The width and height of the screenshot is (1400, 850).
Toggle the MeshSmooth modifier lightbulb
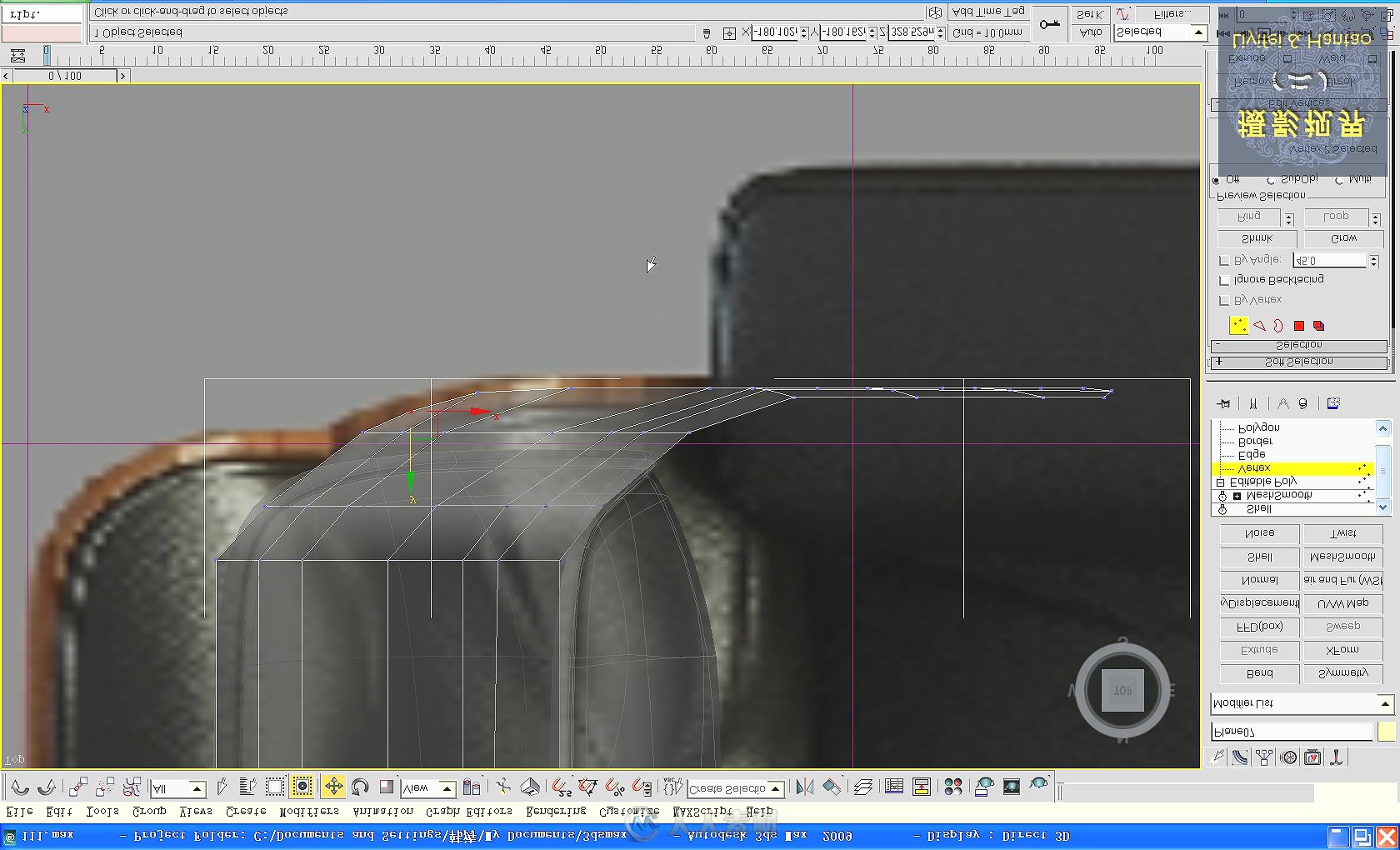click(x=1222, y=496)
